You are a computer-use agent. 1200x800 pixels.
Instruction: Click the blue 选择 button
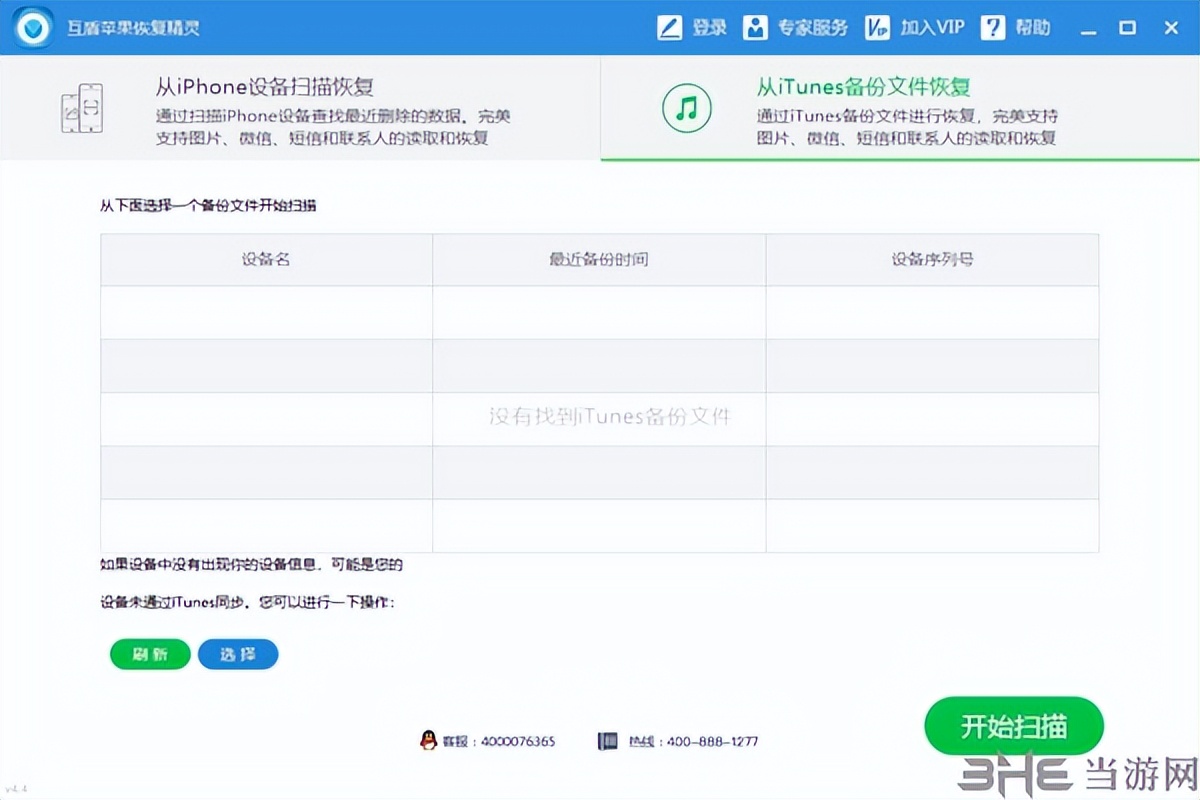tap(238, 655)
